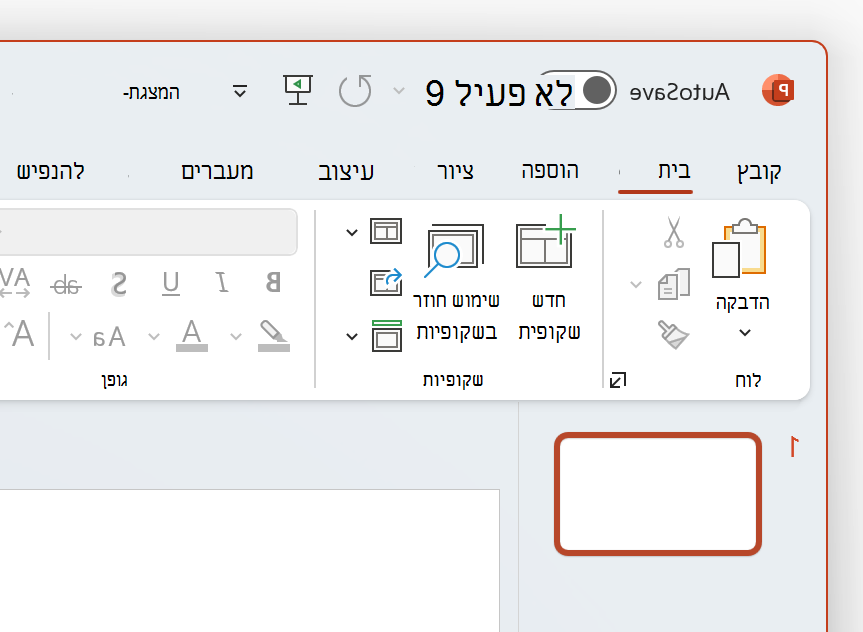Click the Section icon in slides group

click(386, 335)
